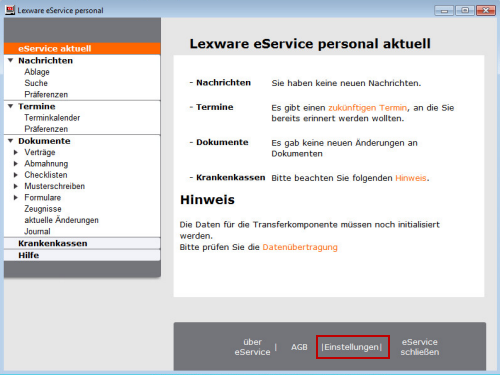Click the bold Nachrichten label in overview
The image size is (500, 375).
(223, 83)
